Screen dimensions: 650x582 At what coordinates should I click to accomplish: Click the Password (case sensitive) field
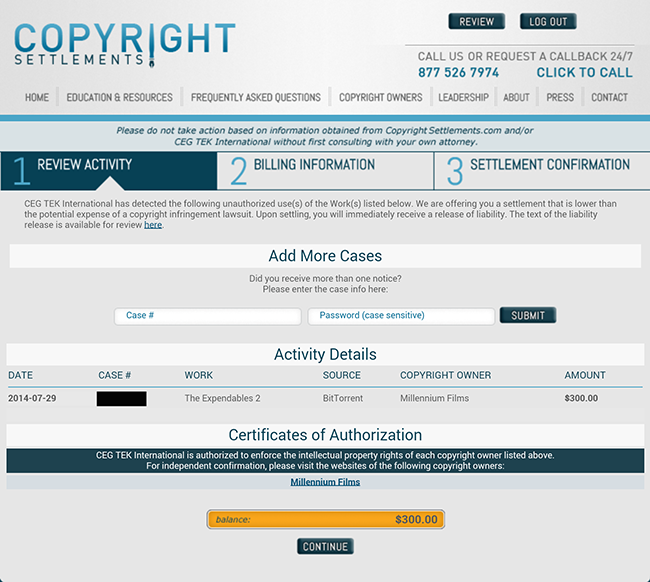pos(401,316)
